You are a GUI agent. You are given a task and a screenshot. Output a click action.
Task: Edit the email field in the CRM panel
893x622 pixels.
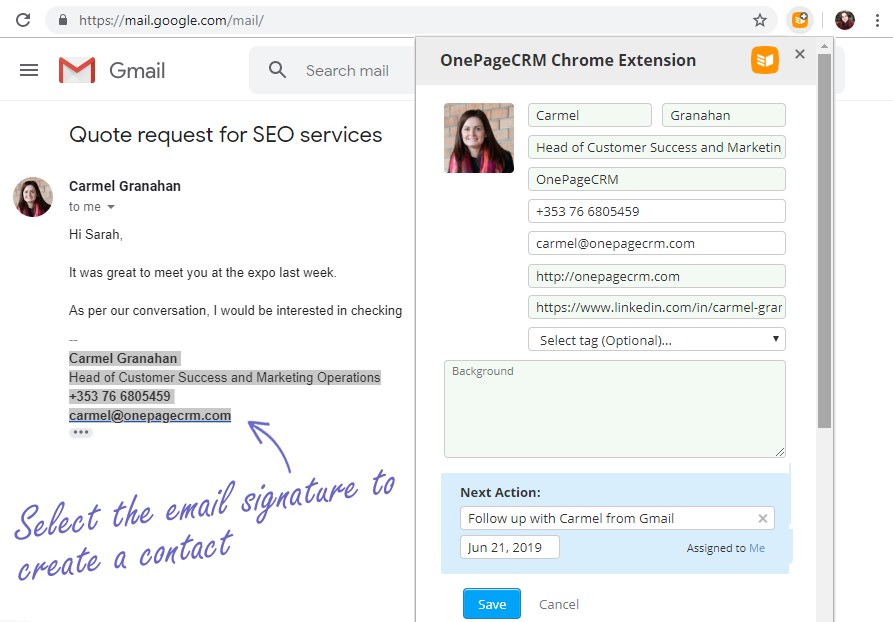coord(657,243)
